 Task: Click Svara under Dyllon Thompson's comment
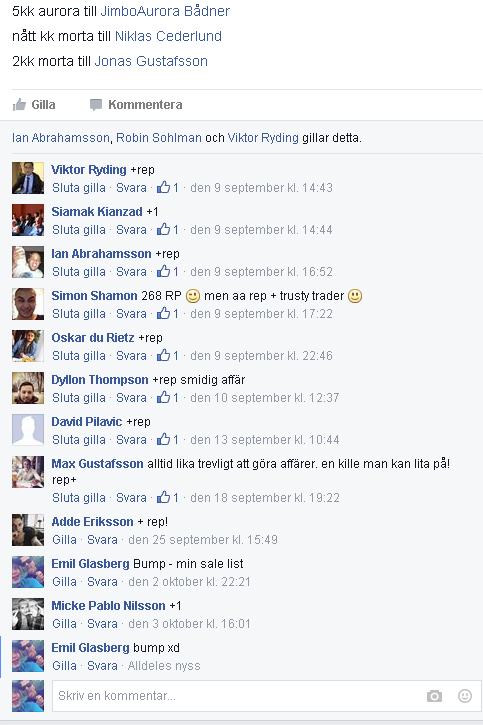tap(131, 398)
